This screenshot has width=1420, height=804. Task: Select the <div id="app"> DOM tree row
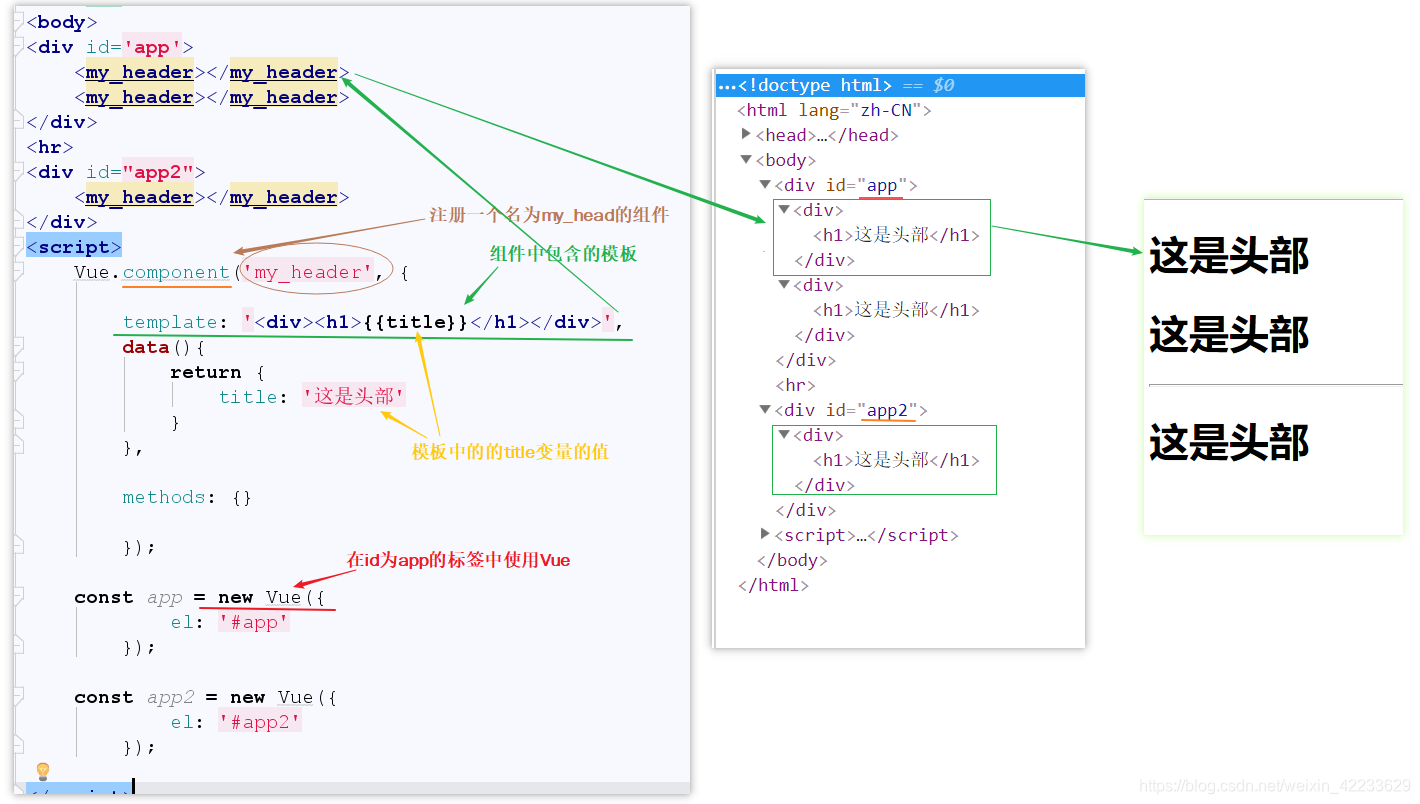[845, 185]
